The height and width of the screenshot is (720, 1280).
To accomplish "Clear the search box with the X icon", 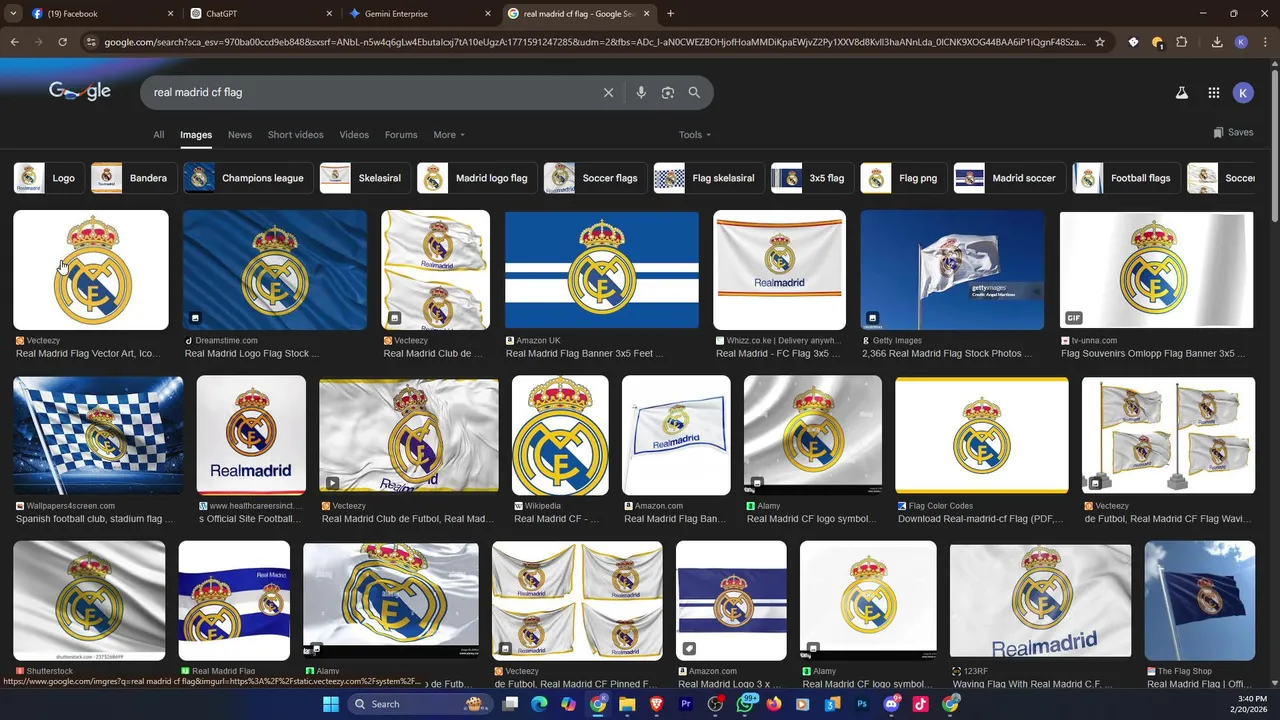I will tap(608, 92).
